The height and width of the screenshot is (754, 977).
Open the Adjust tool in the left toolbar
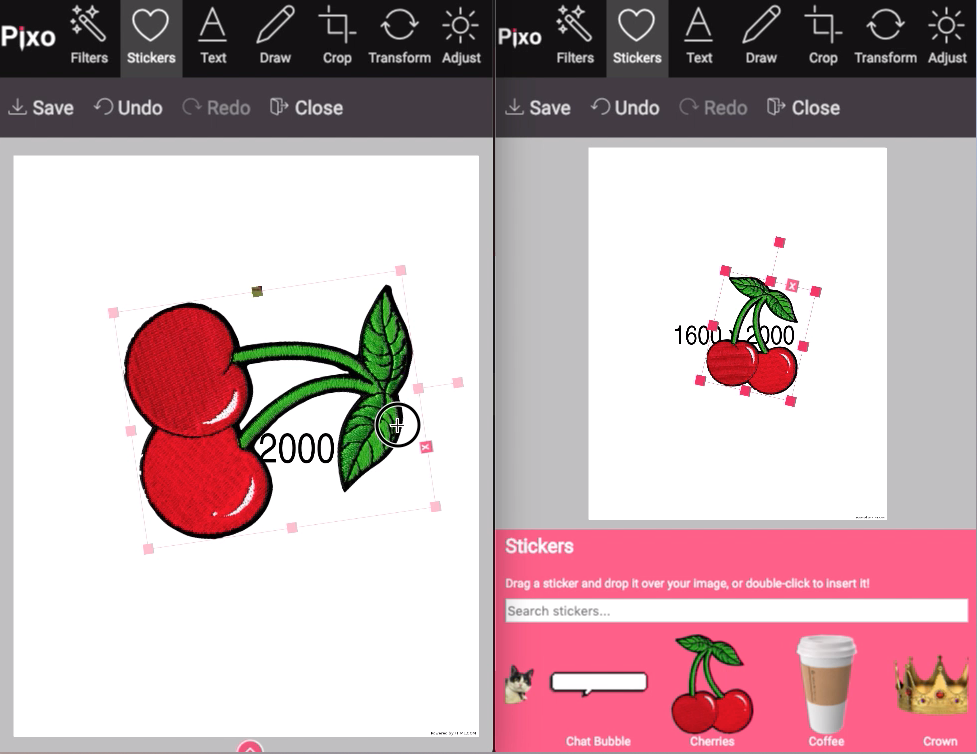[x=461, y=38]
